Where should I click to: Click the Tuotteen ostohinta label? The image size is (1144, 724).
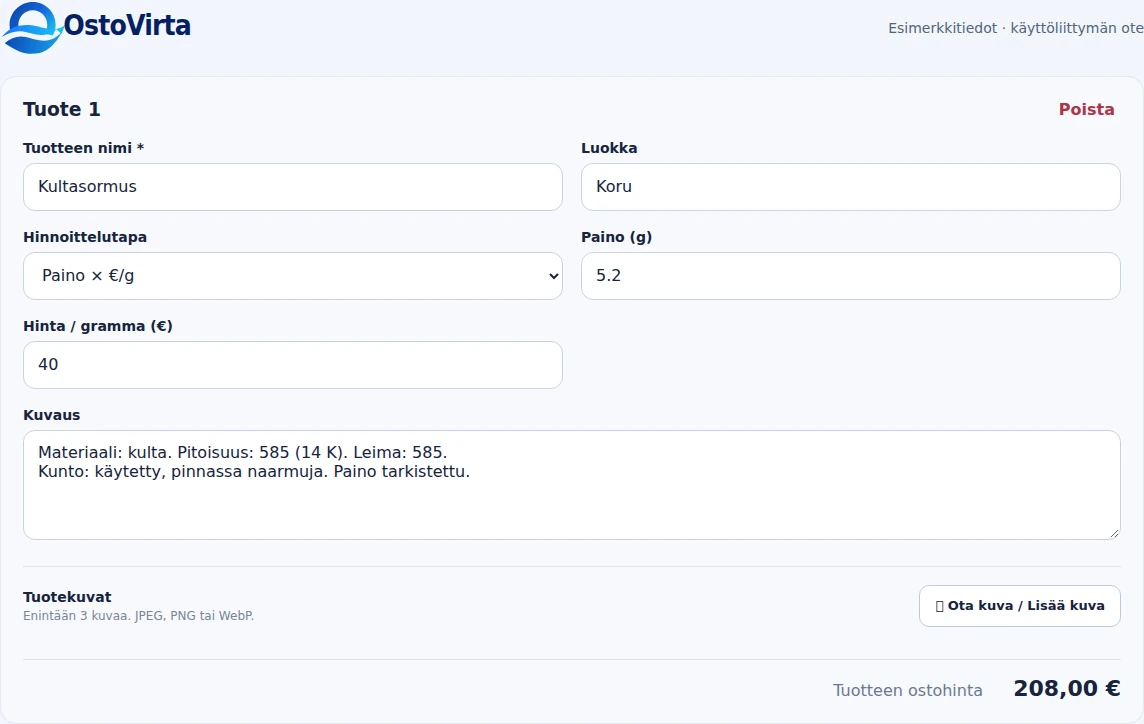[x=908, y=690]
